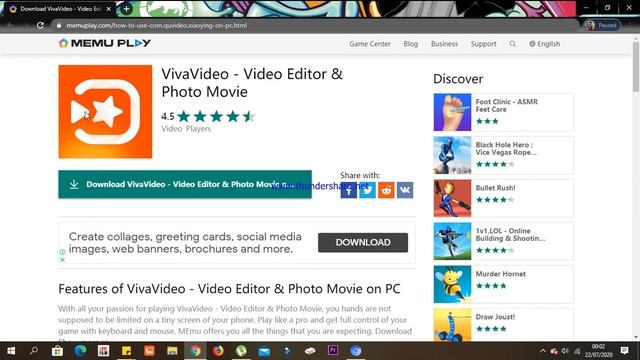Open Mail app from taskbar
640x360 pixels.
click(264, 351)
